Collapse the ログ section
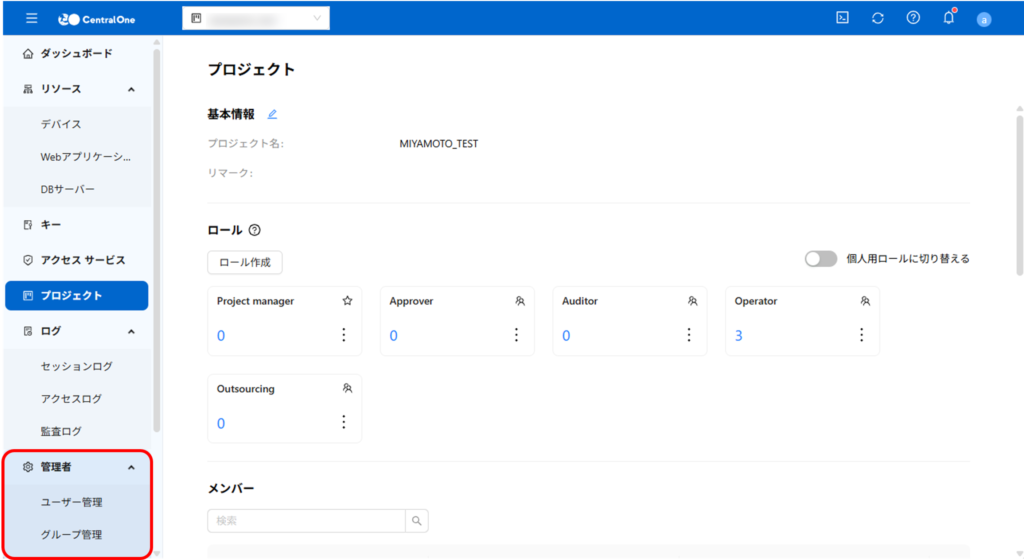The width and height of the screenshot is (1024, 560). 131,331
